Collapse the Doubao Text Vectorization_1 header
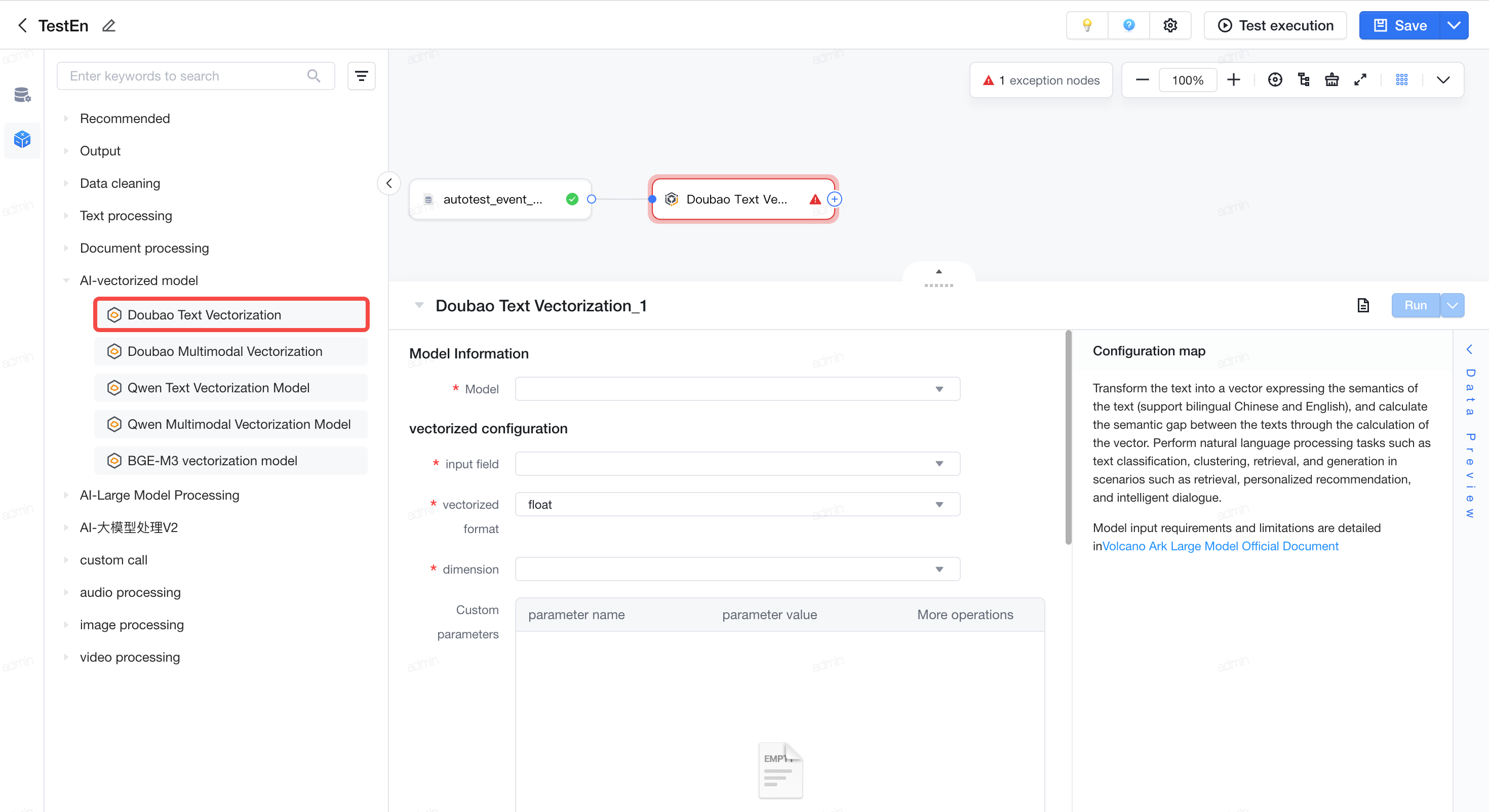 [x=419, y=305]
